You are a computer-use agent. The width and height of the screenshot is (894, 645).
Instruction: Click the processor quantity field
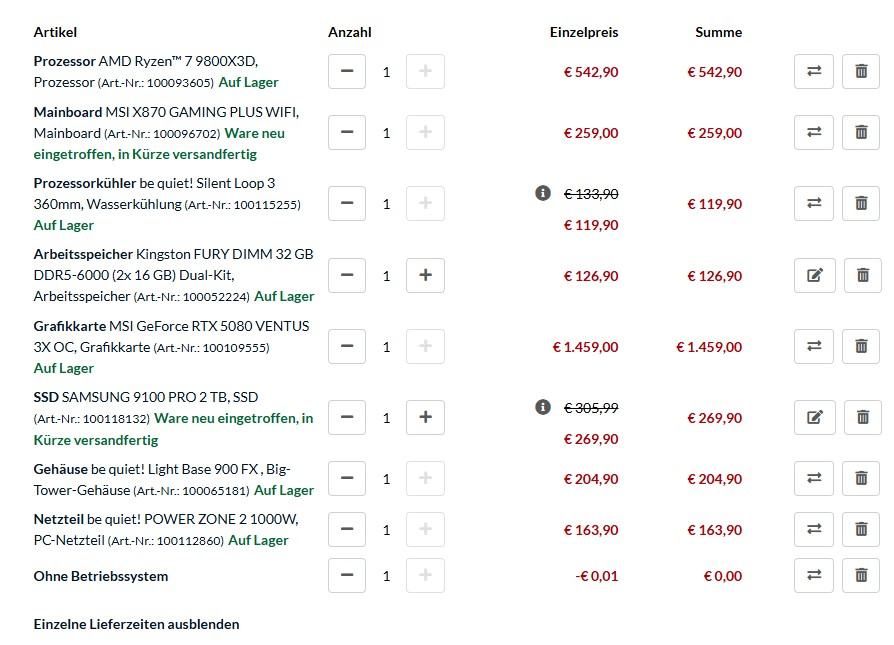click(x=386, y=72)
